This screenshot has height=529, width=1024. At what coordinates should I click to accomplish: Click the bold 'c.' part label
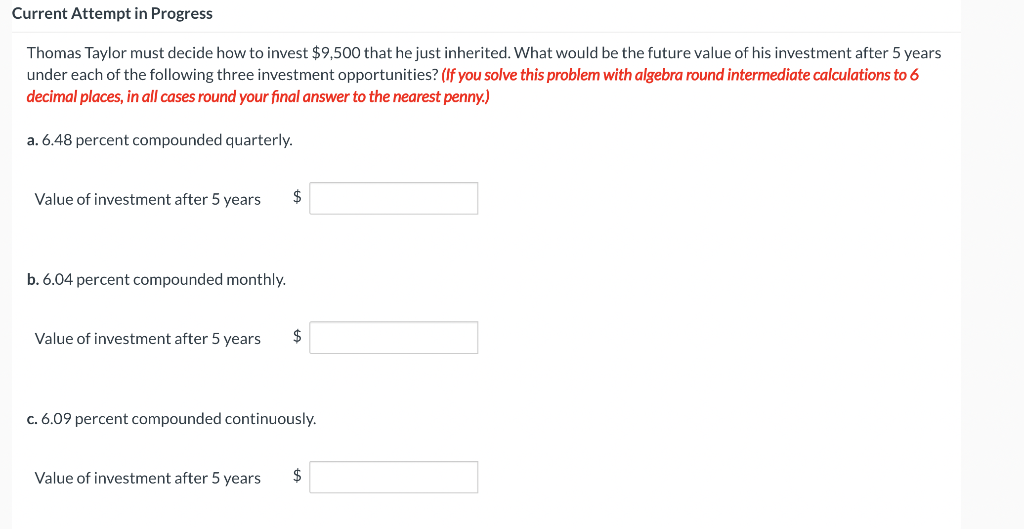pyautogui.click(x=33, y=418)
